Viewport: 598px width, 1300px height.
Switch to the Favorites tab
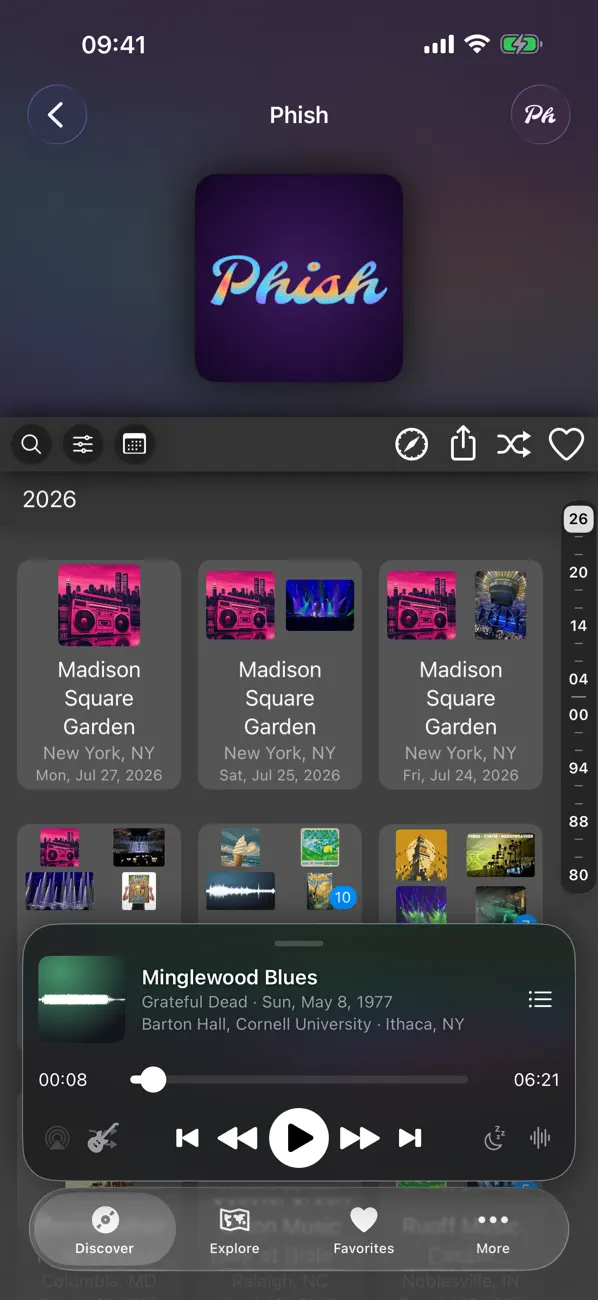pyautogui.click(x=364, y=1229)
